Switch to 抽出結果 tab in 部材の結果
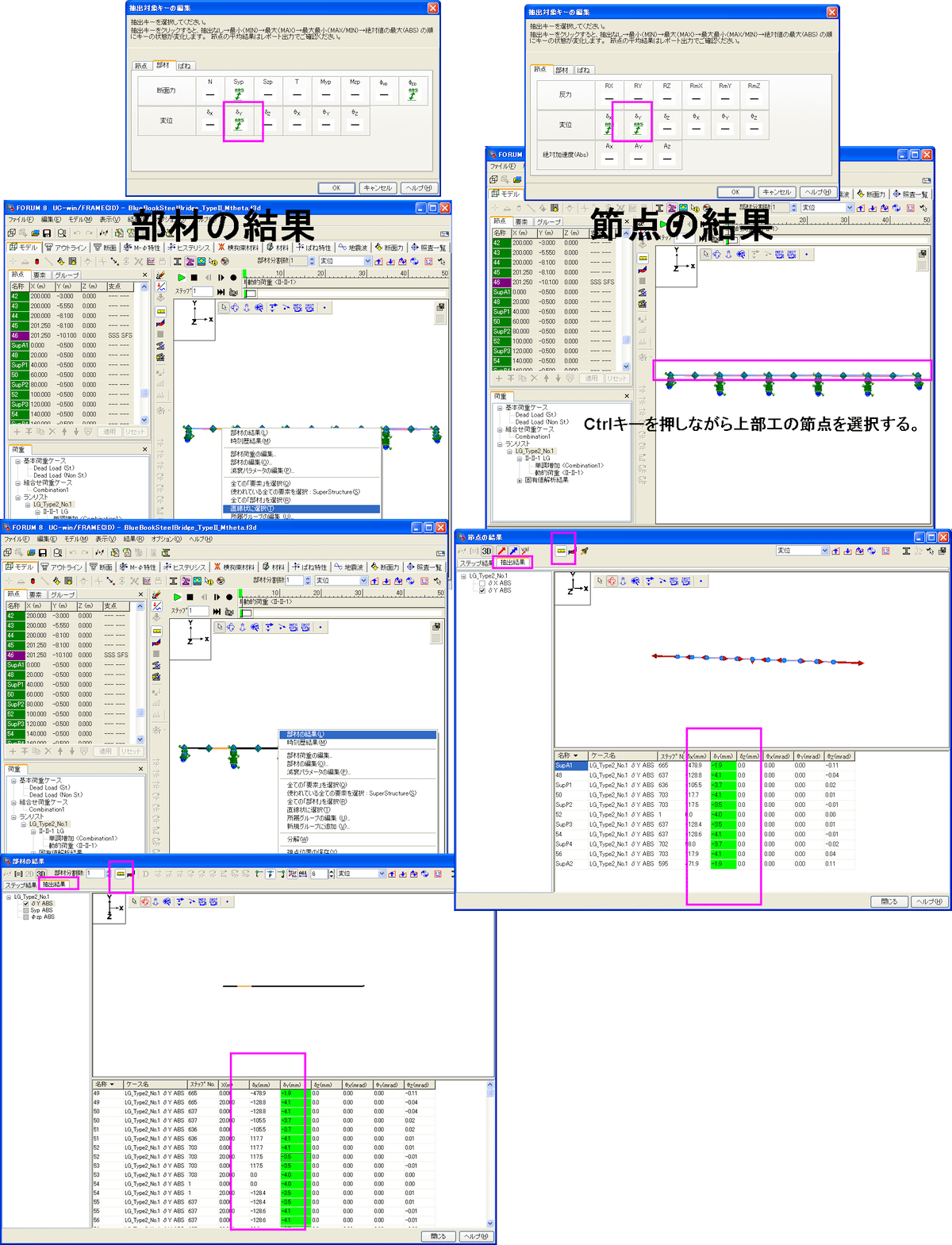The height and width of the screenshot is (1245, 952). click(x=54, y=884)
